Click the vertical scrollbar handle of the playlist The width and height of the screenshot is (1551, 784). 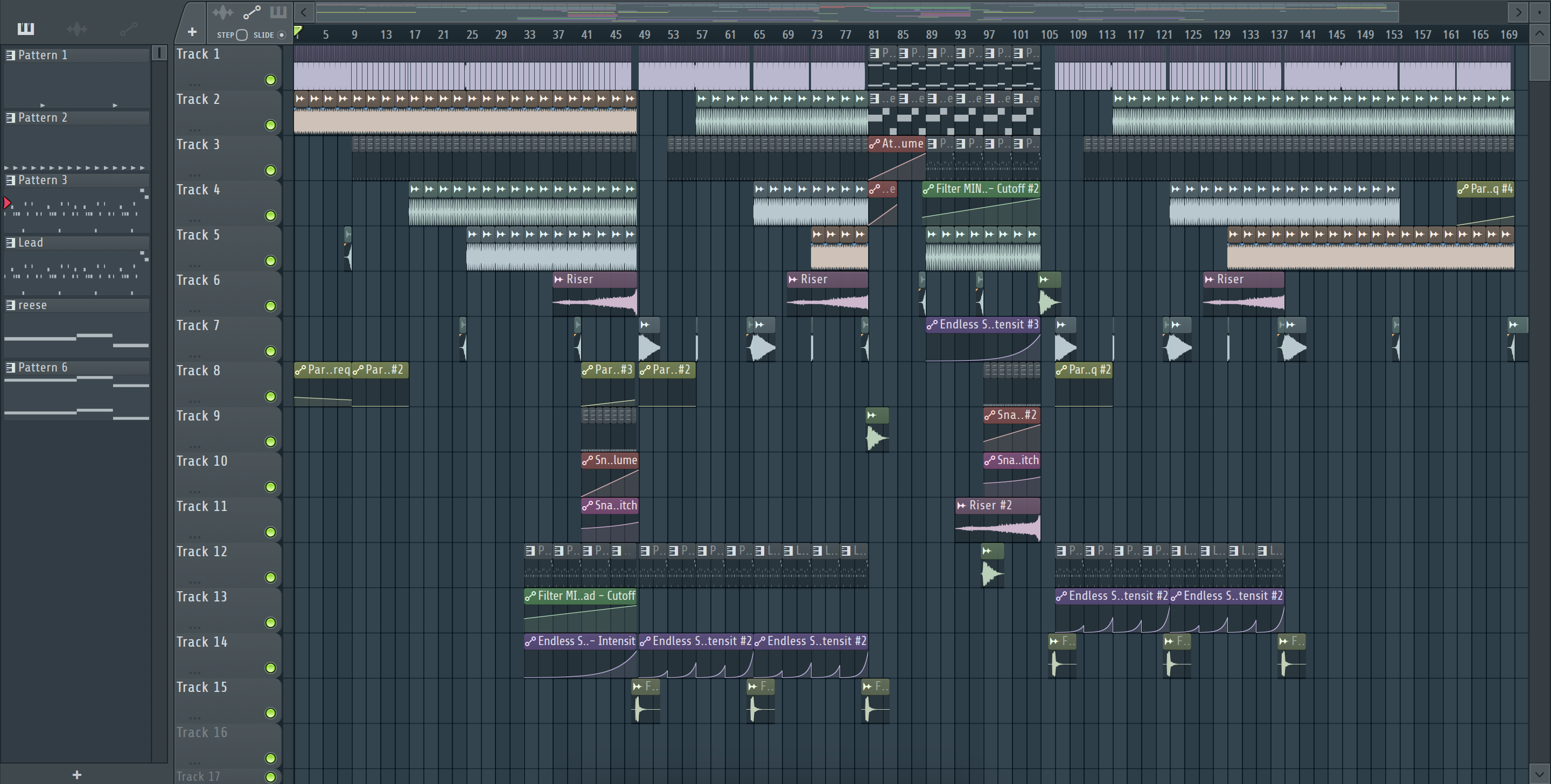(1539, 63)
